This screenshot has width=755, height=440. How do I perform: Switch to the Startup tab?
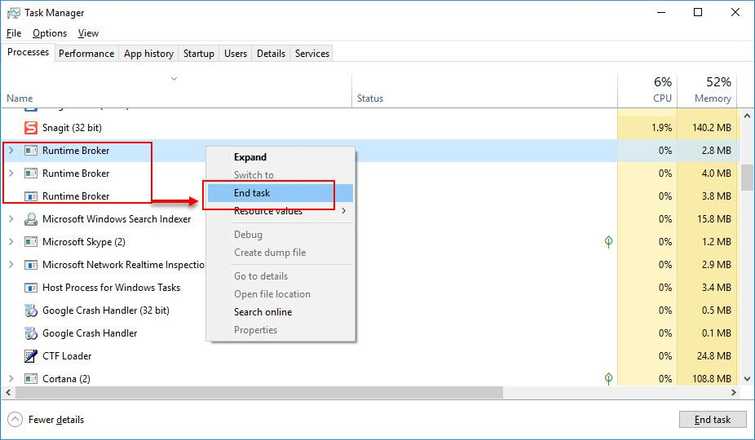click(198, 53)
